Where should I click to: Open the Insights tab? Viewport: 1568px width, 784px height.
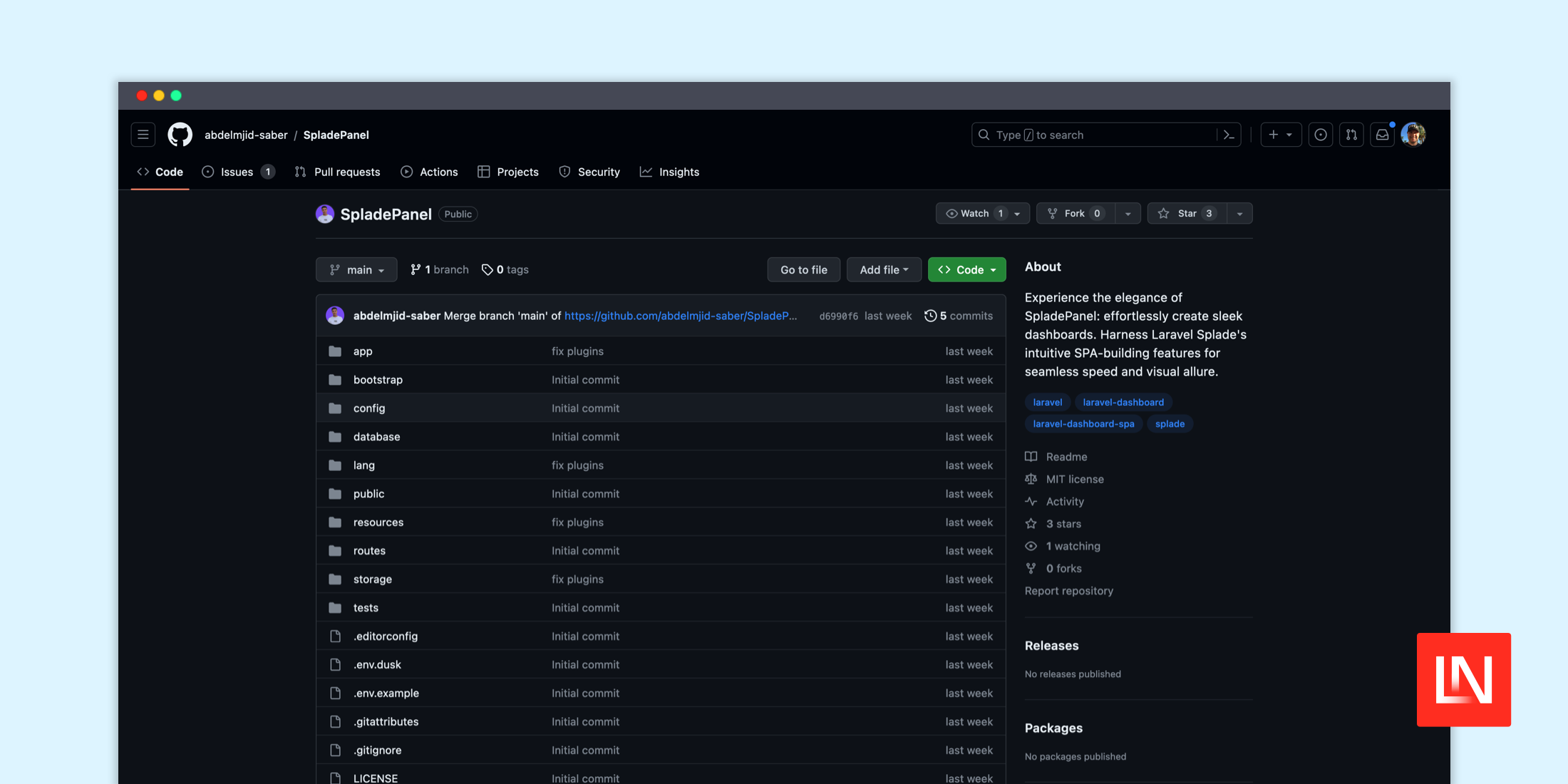click(x=670, y=172)
